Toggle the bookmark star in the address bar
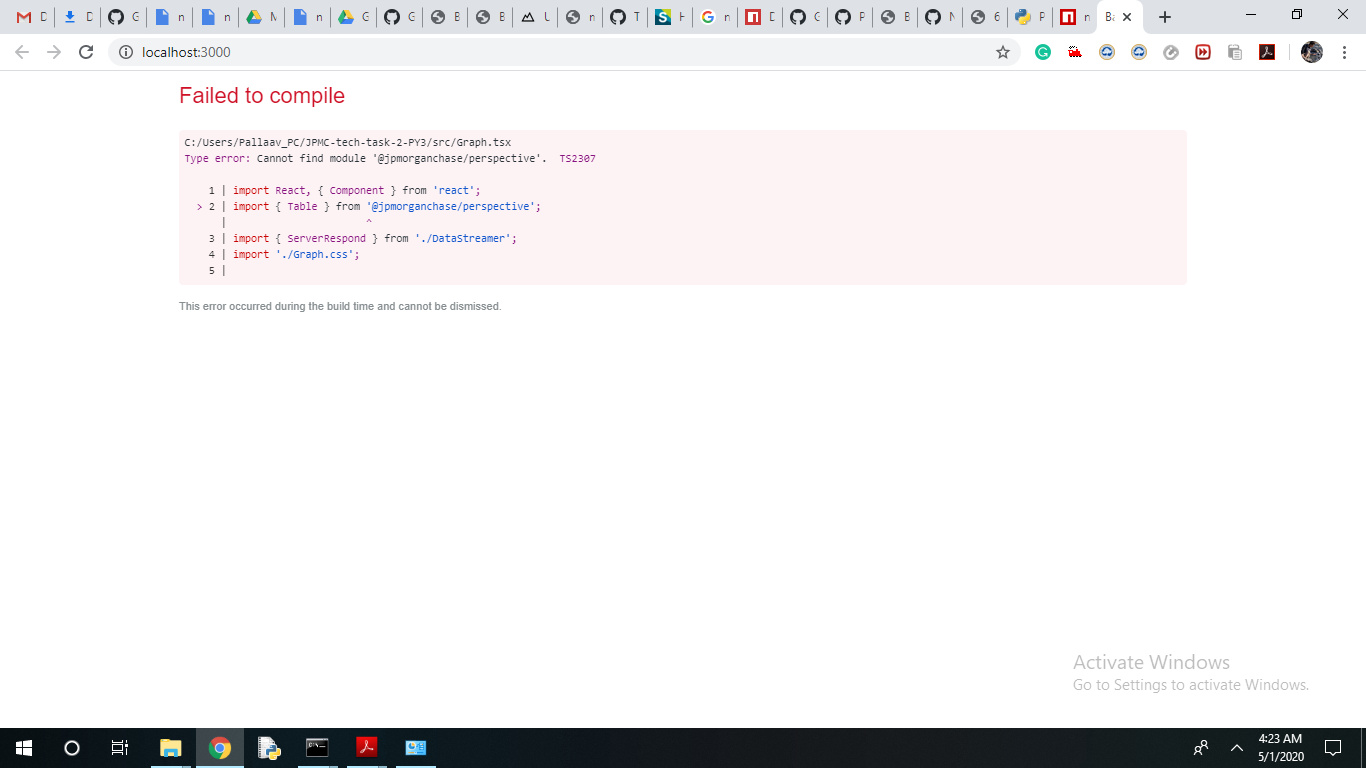Viewport: 1366px width, 768px height. click(x=1002, y=52)
